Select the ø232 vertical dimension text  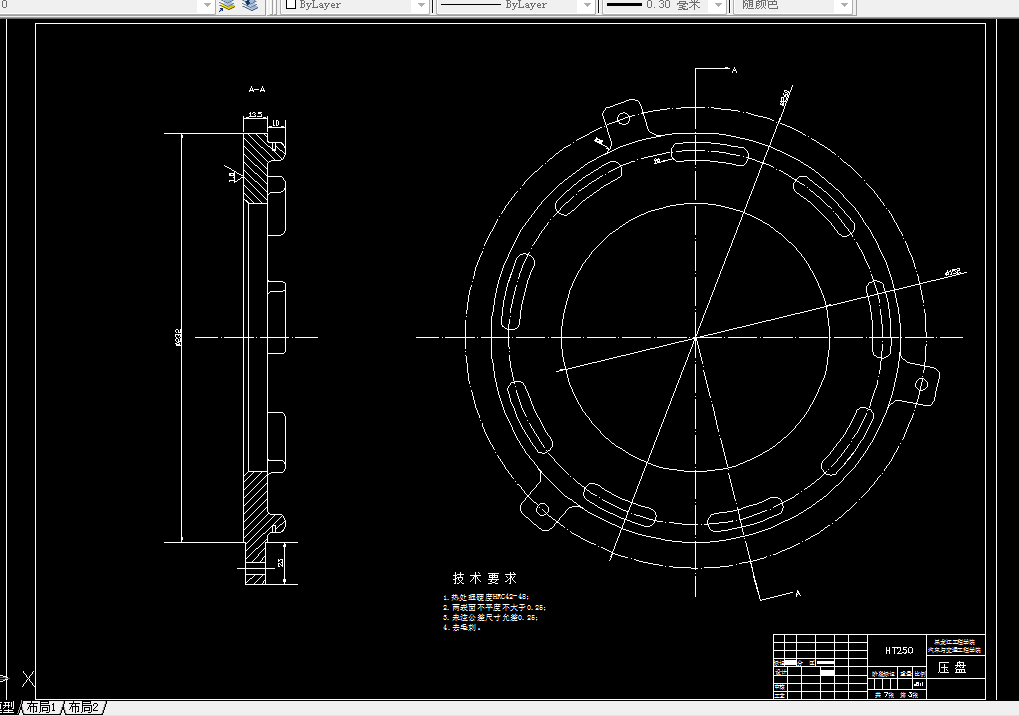click(178, 337)
